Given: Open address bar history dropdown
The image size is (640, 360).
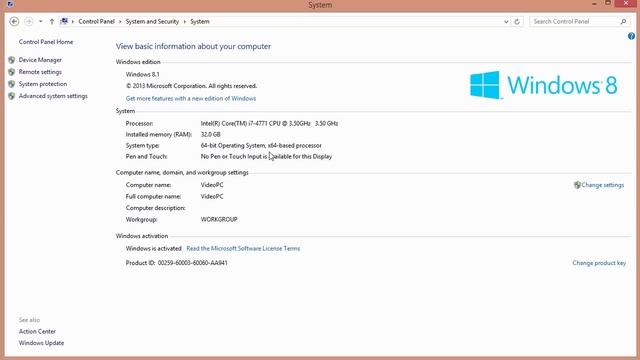Looking at the screenshot, I should pos(506,22).
